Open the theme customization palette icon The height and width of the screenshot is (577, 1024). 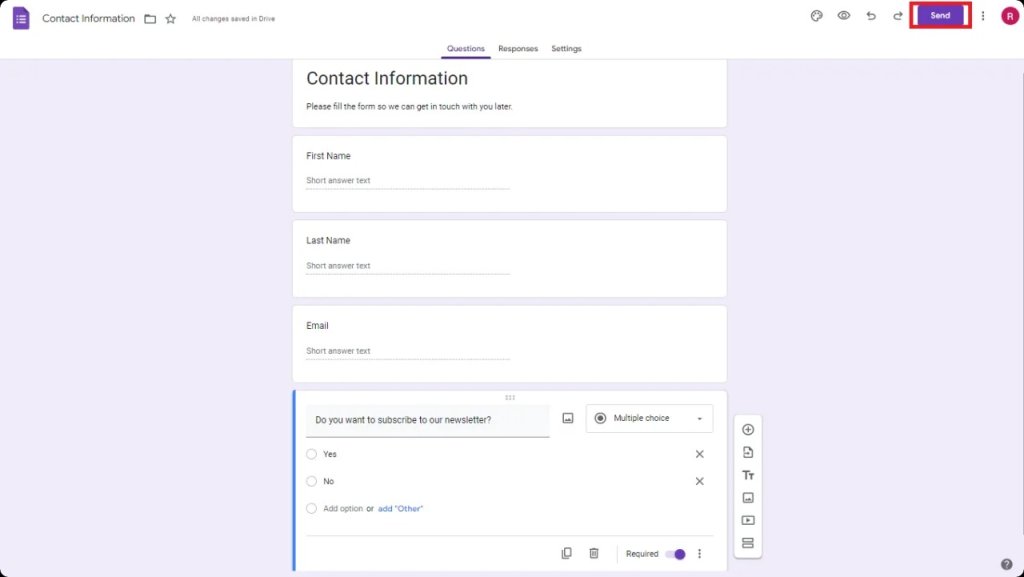tap(816, 16)
